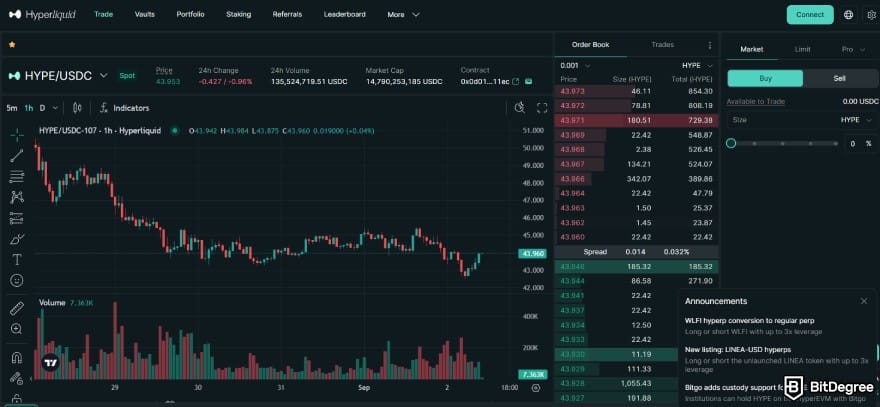Close the Announcements panel

coord(864,301)
